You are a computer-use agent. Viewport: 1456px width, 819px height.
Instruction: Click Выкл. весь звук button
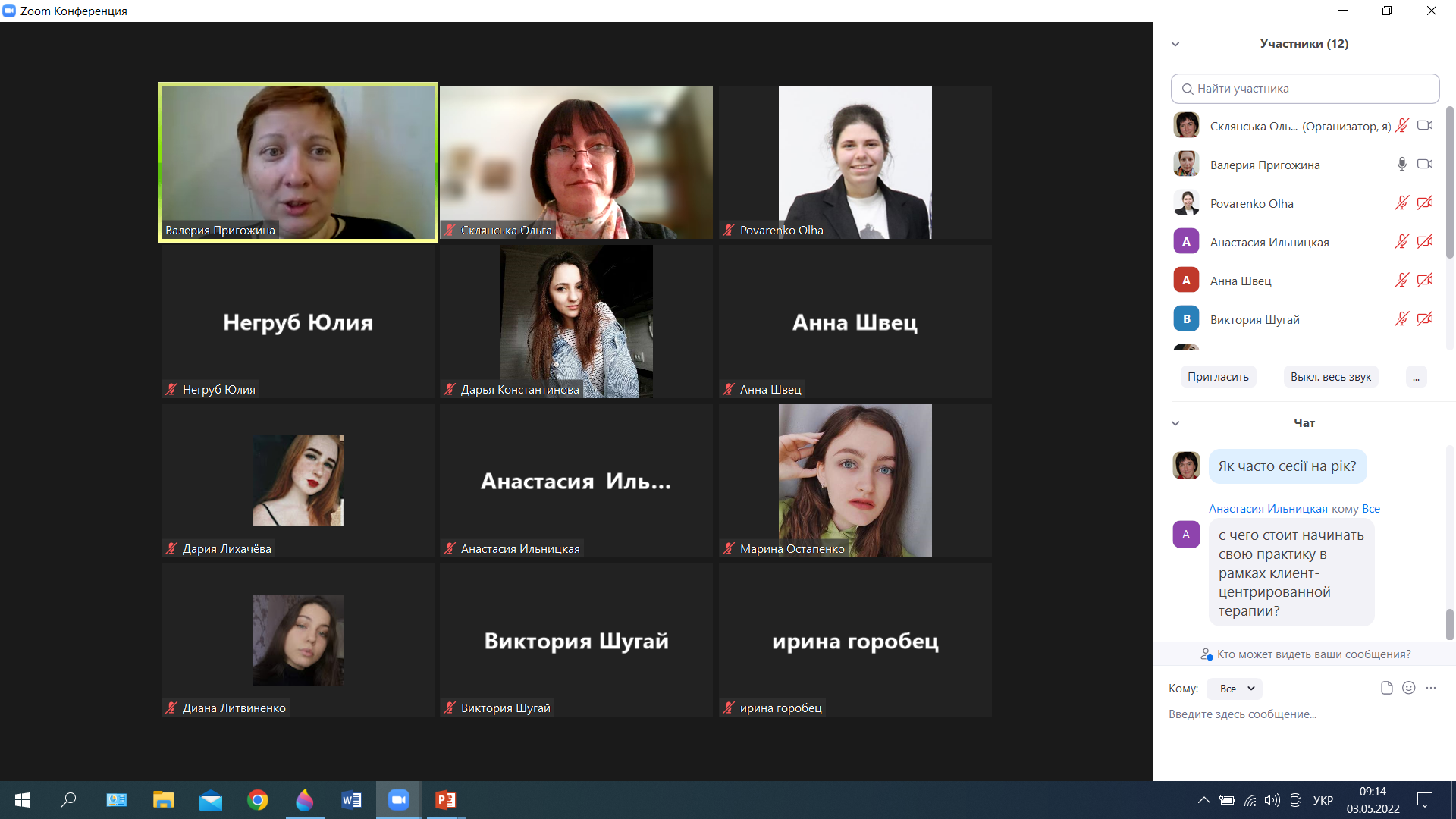pyautogui.click(x=1331, y=377)
